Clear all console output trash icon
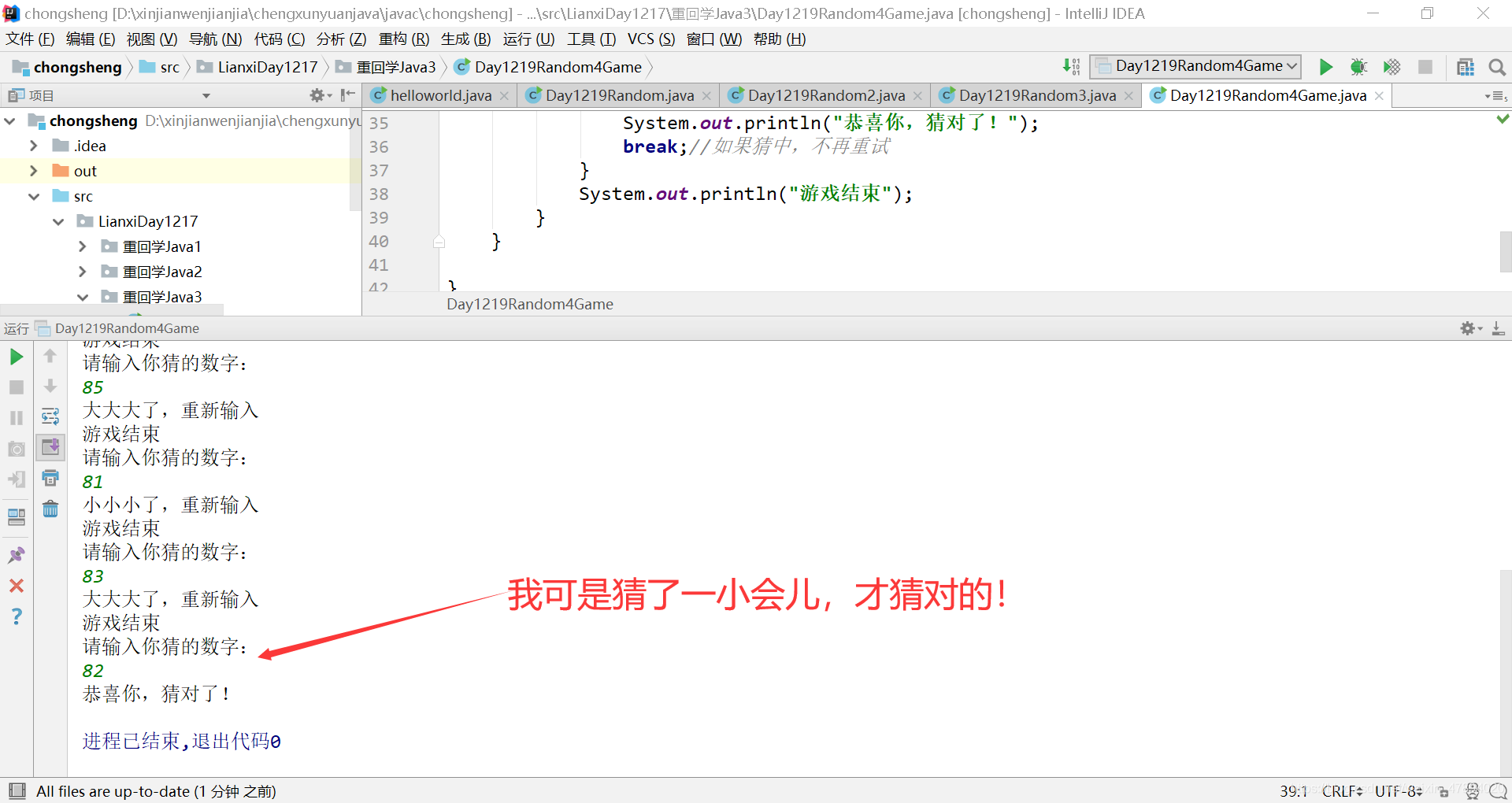The height and width of the screenshot is (803, 1512). point(50,509)
